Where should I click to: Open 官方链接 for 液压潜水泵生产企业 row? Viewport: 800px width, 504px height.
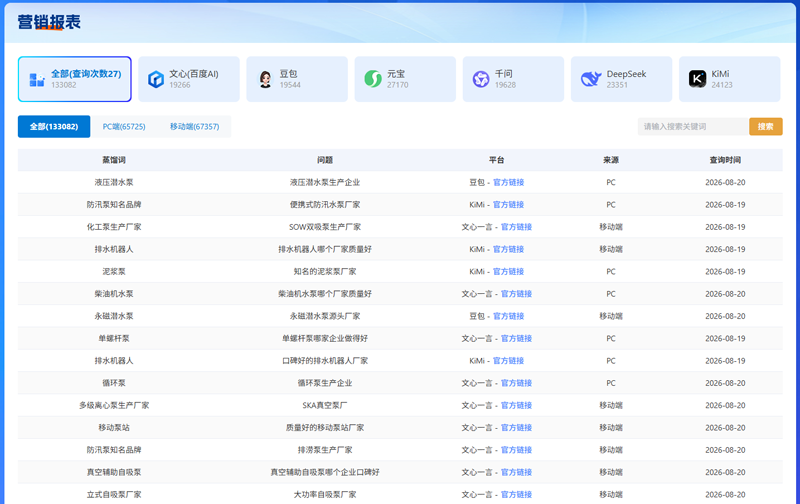[x=508, y=182]
